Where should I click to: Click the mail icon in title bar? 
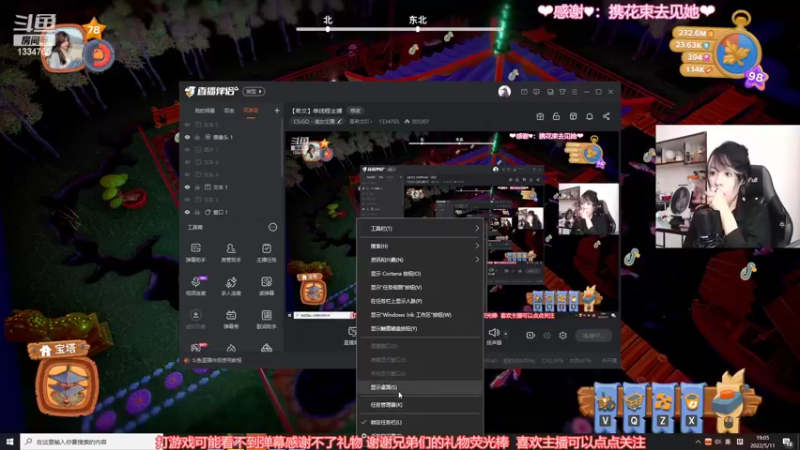pos(524,92)
